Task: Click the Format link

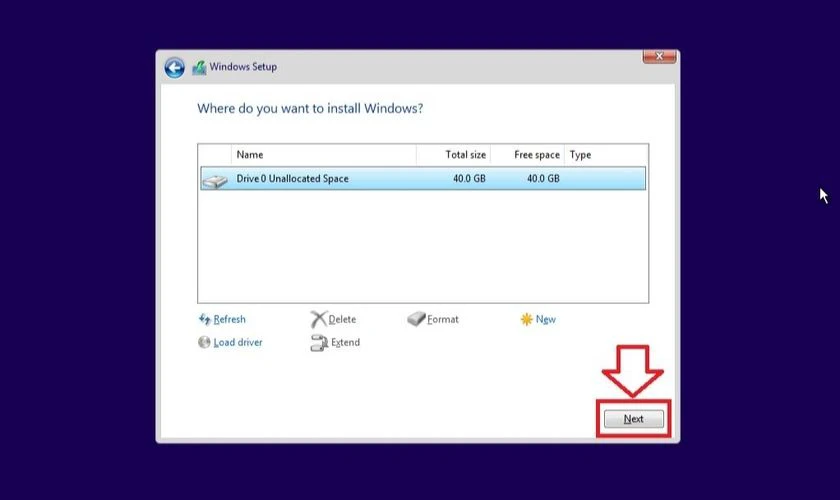Action: pos(442,319)
